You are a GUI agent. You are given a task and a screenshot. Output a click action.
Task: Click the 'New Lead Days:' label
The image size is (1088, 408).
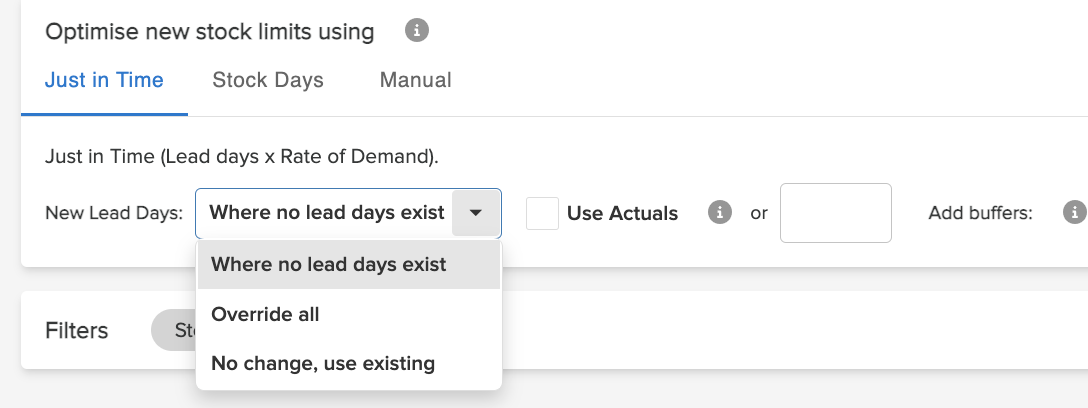coord(114,213)
